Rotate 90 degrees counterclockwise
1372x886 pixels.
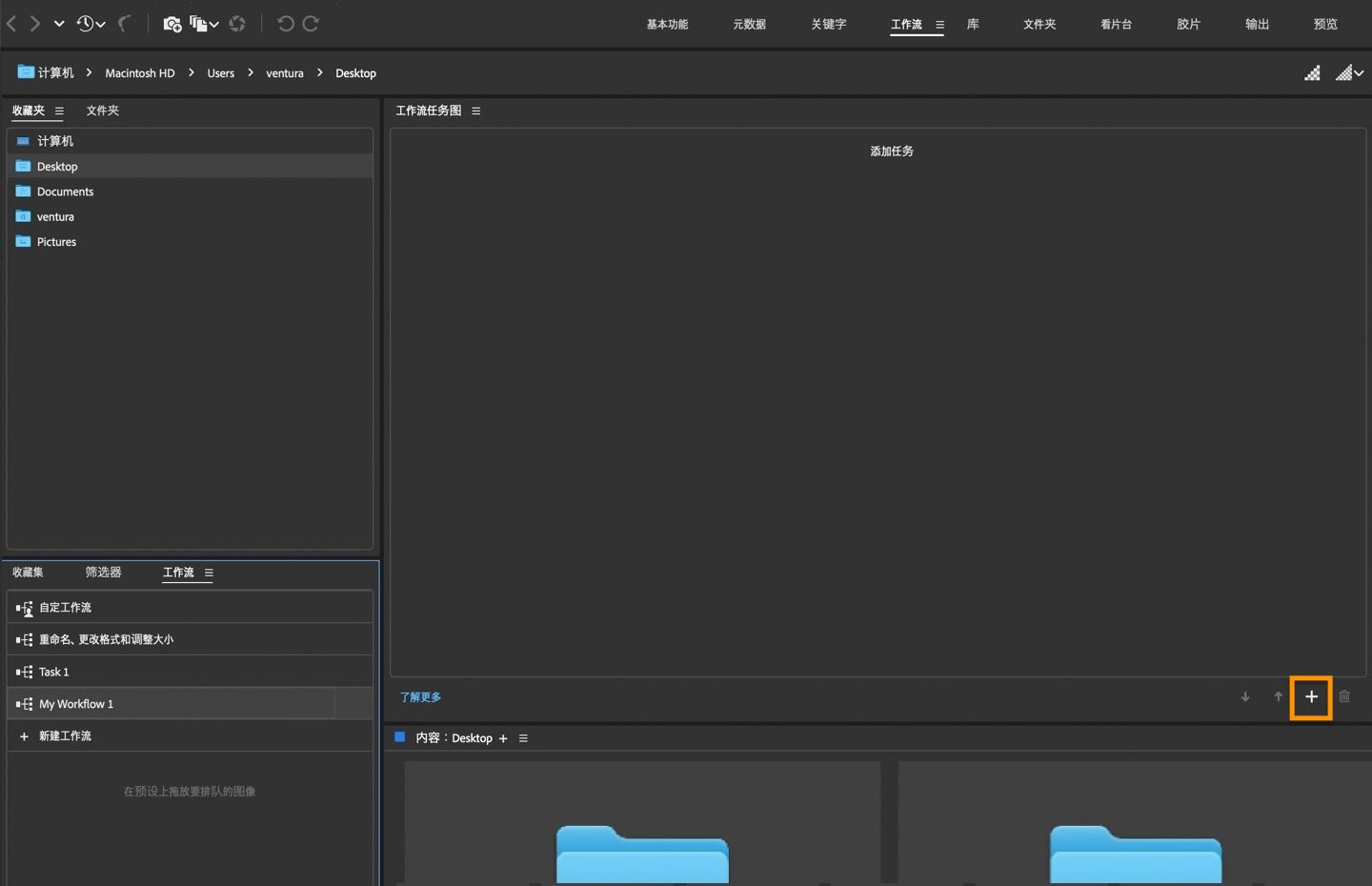tap(285, 24)
